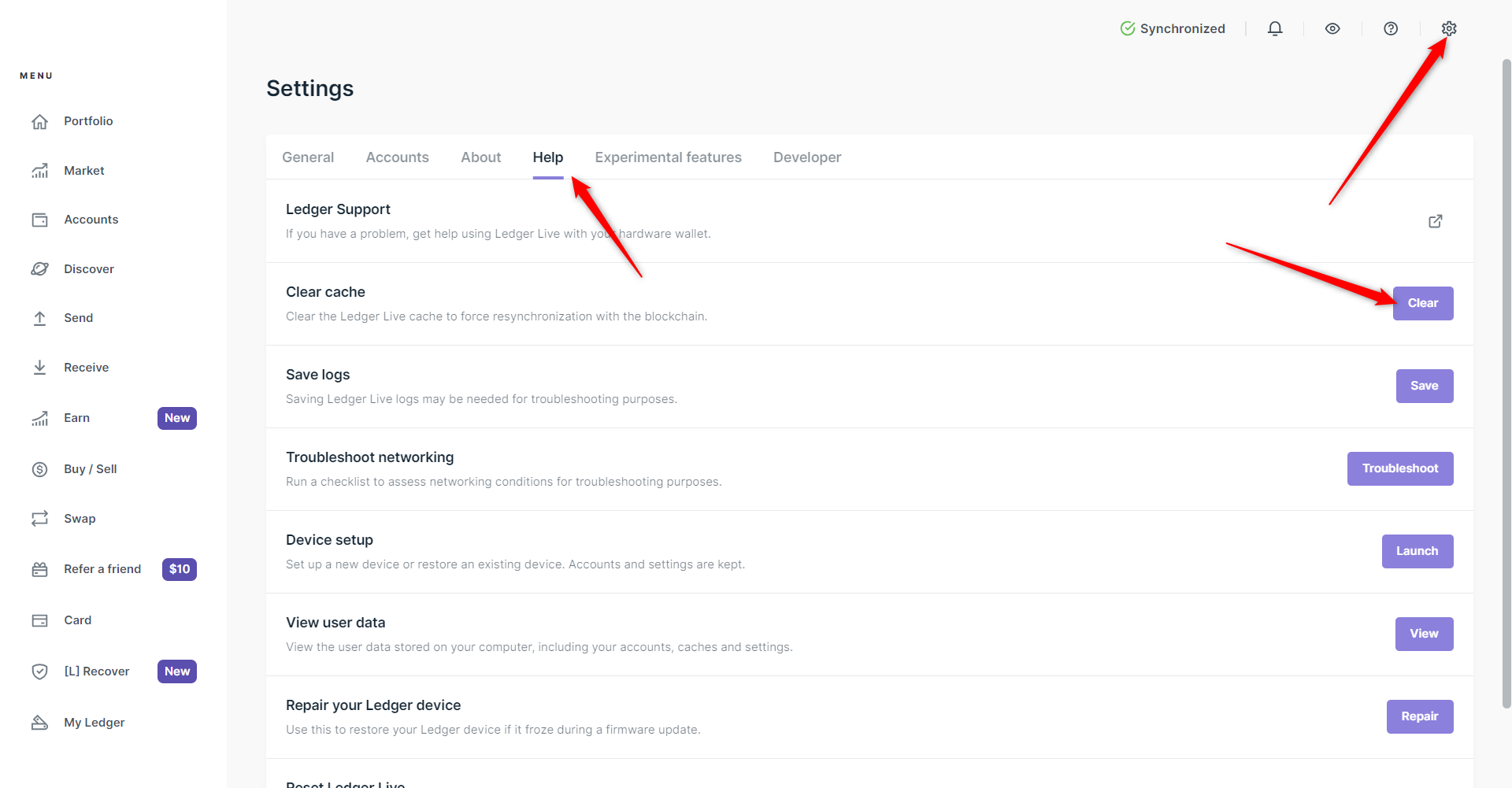The width and height of the screenshot is (1512, 788).
Task: Launch the device setup
Action: (1417, 551)
